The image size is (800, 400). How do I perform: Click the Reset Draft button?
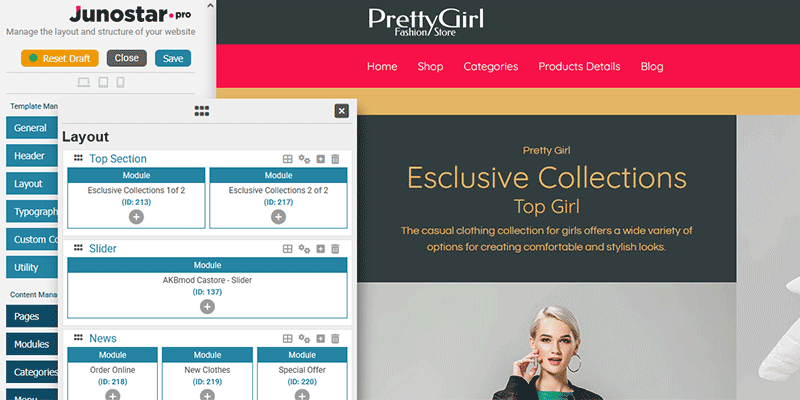coord(60,58)
